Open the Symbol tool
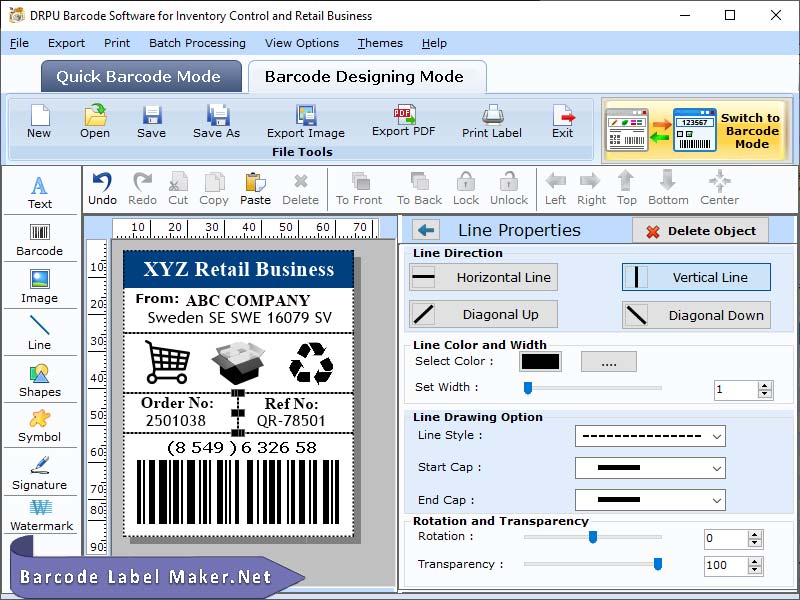 pyautogui.click(x=40, y=427)
